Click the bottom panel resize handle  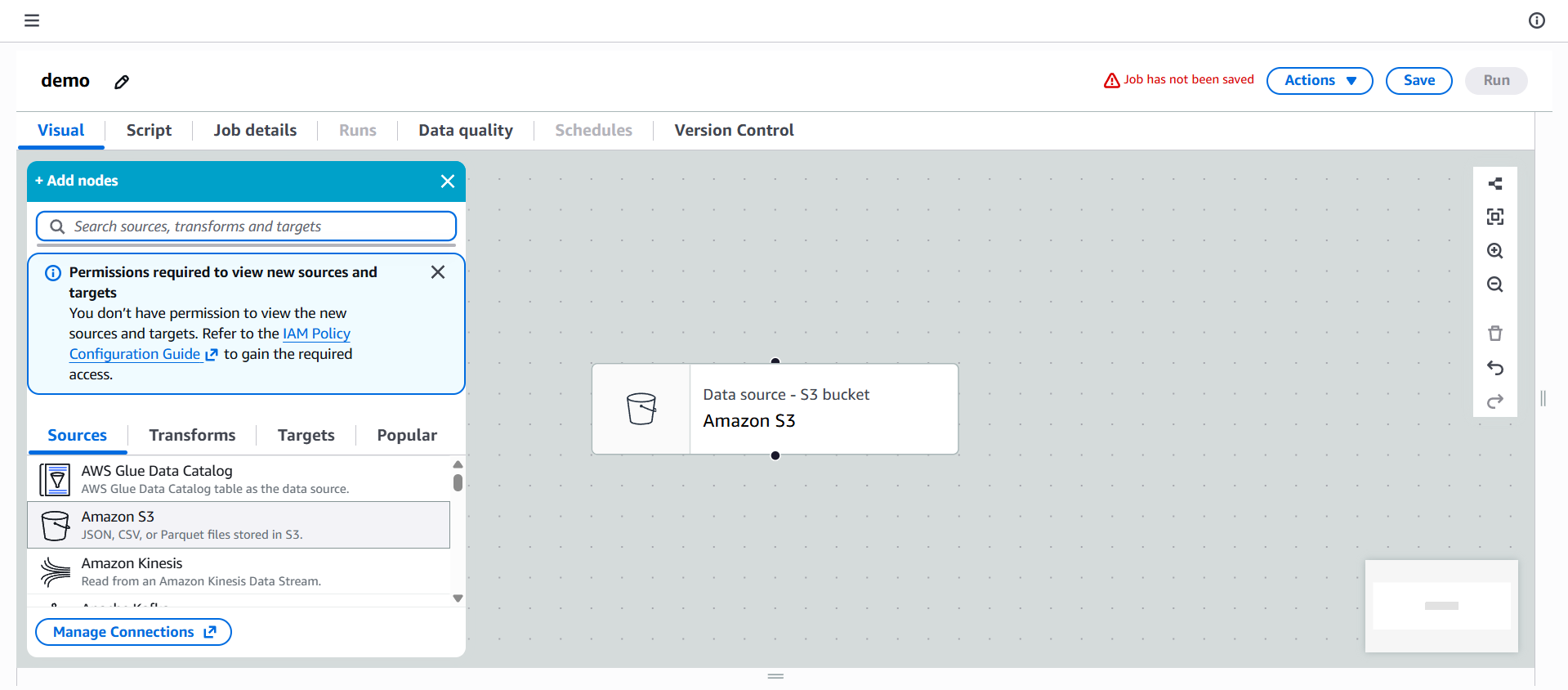776,676
